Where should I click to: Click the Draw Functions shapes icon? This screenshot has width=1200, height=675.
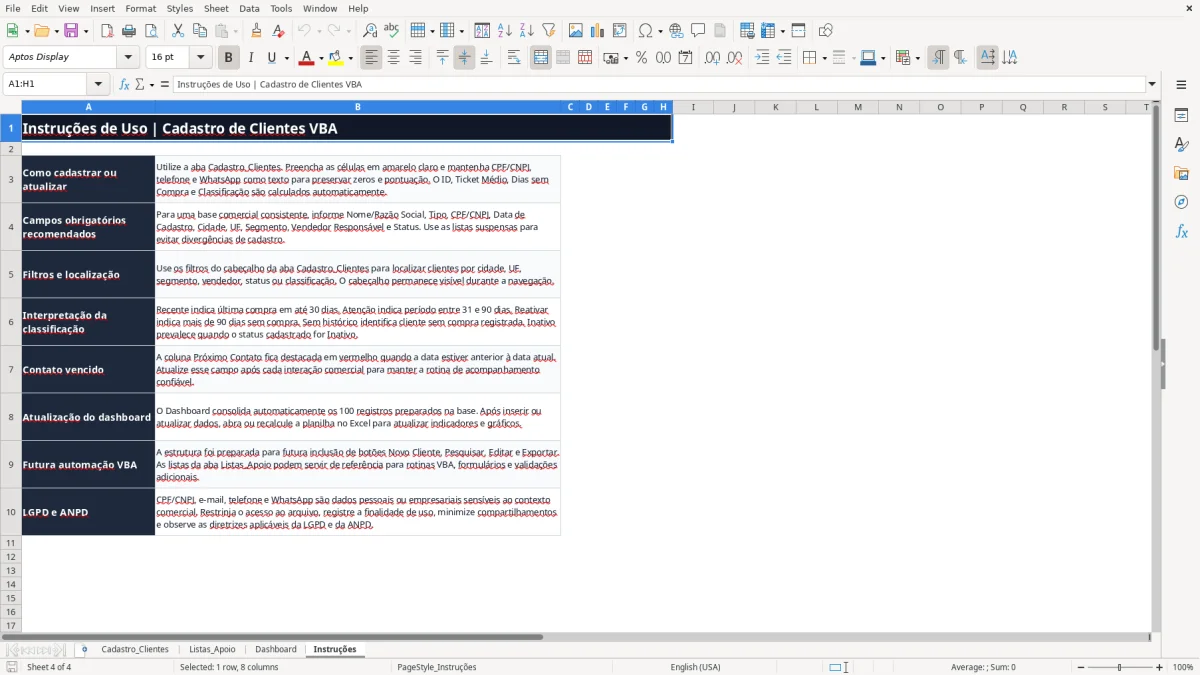tap(825, 31)
